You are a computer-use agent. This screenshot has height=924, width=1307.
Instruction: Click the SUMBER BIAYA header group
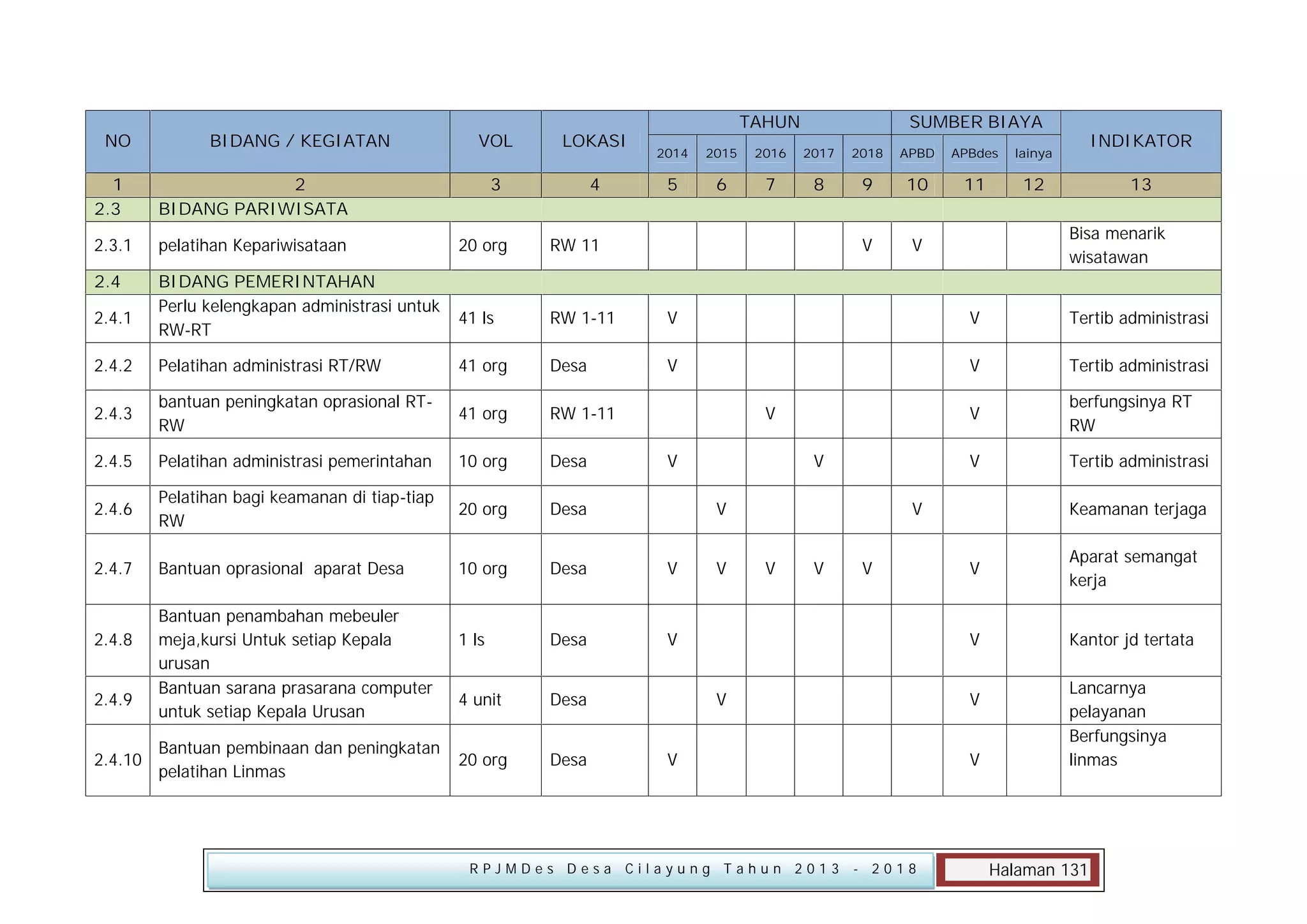coord(975,122)
